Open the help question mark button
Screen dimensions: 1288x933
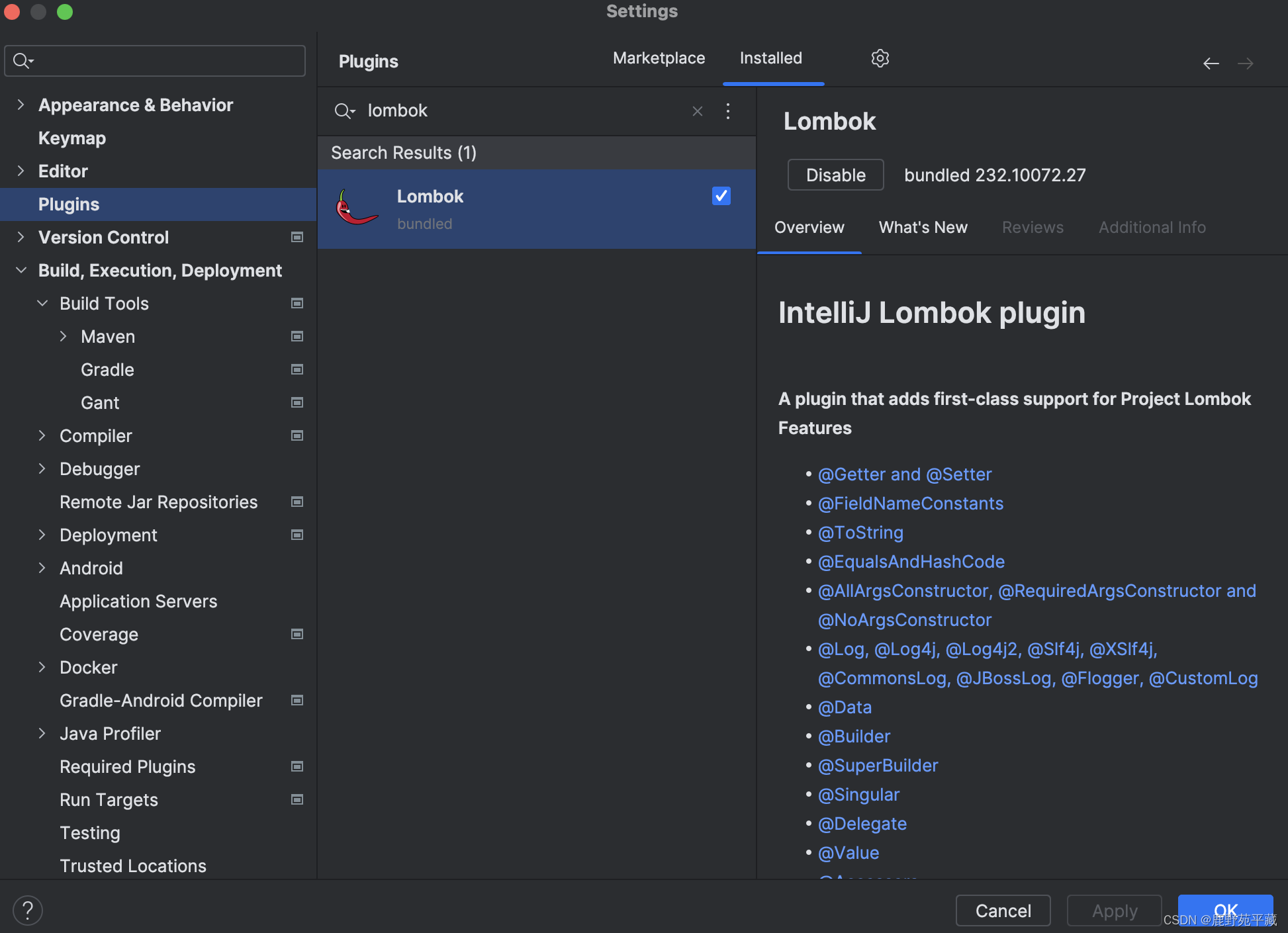point(28,910)
